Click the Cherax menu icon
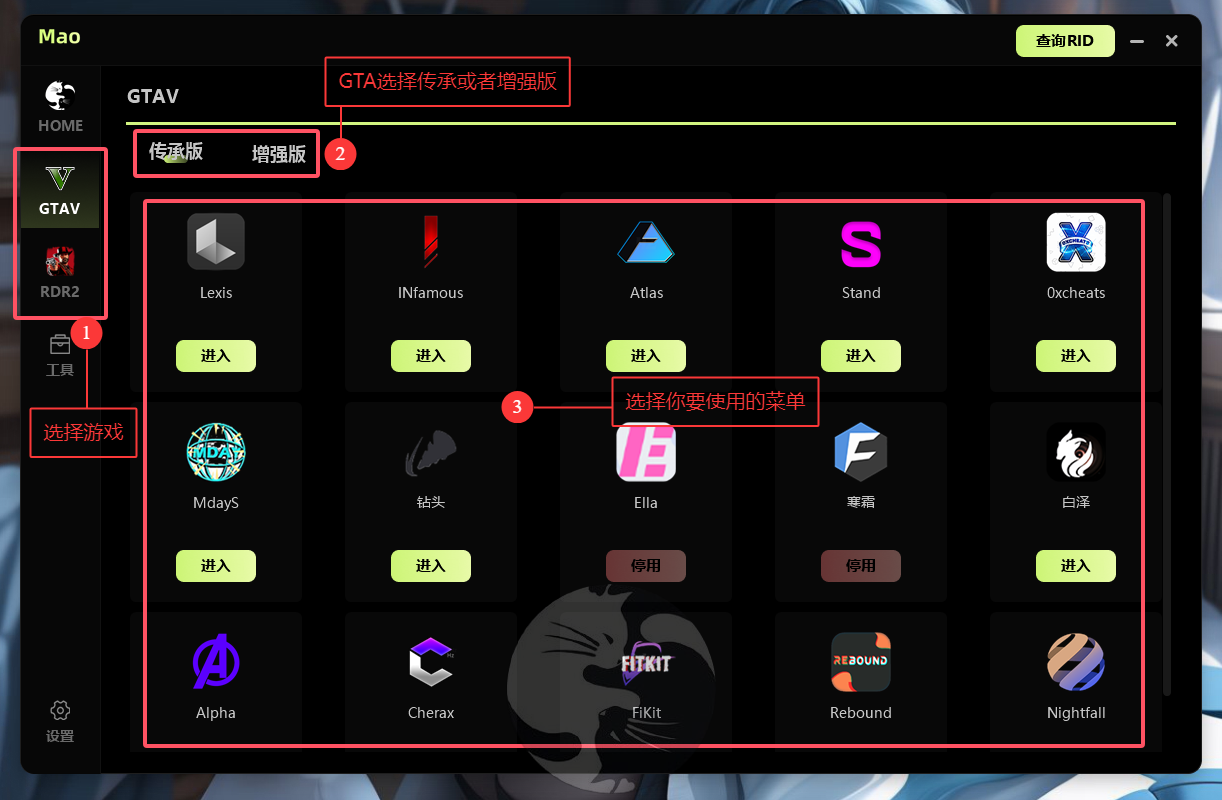This screenshot has width=1222, height=800. pyautogui.click(x=431, y=662)
